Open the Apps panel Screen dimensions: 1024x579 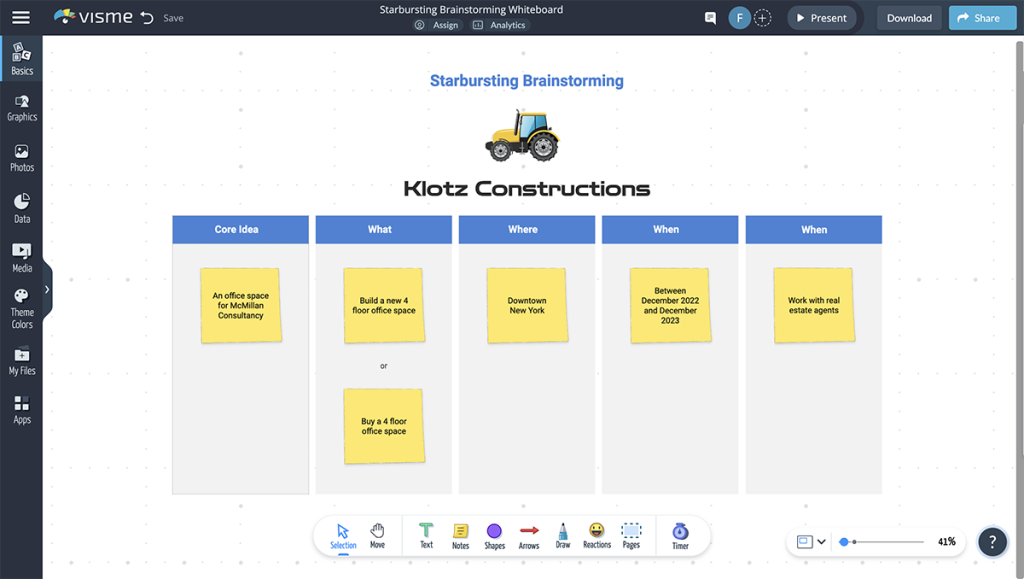click(x=21, y=410)
